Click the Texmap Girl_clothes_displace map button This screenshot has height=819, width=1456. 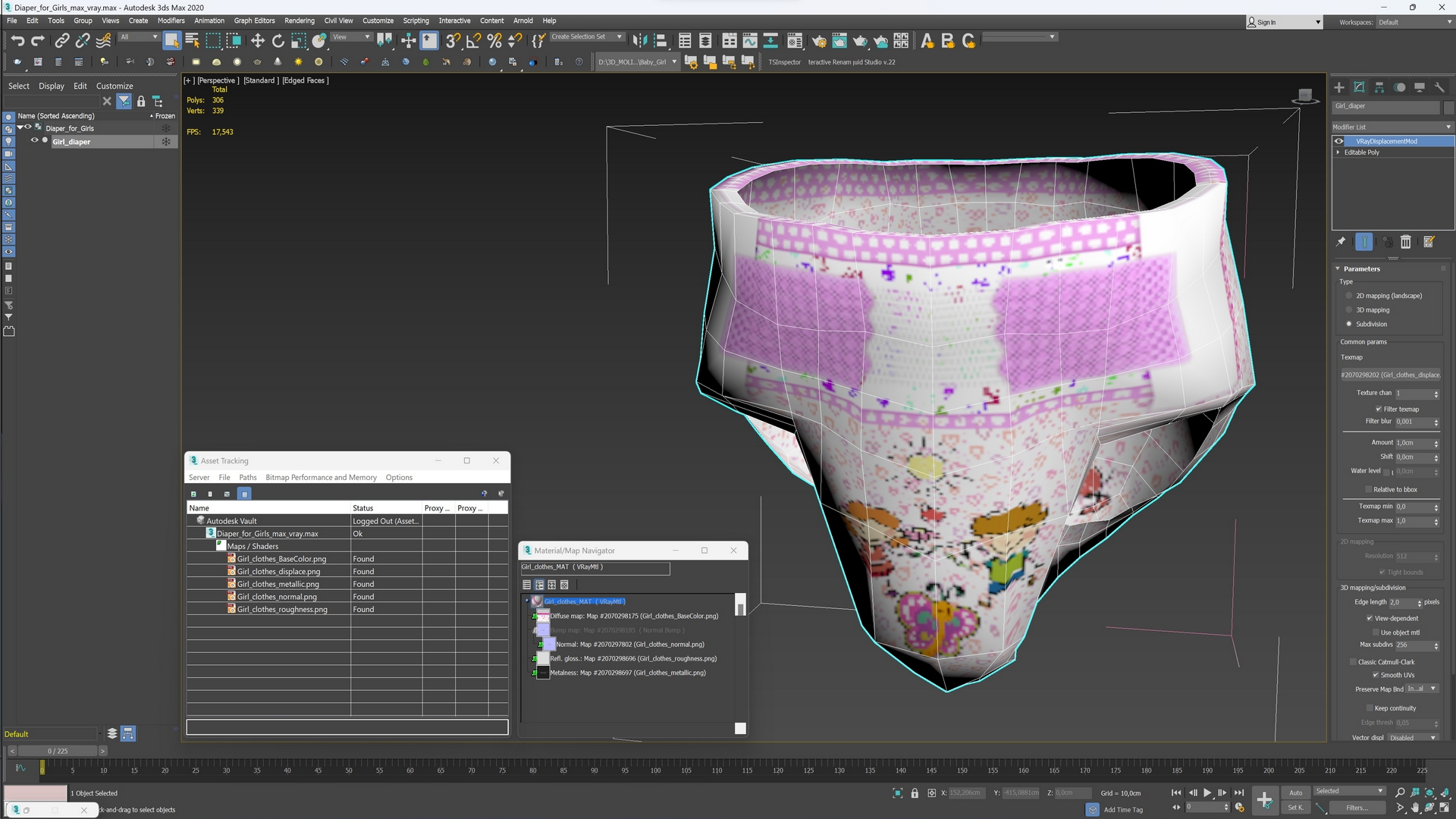(x=1391, y=375)
